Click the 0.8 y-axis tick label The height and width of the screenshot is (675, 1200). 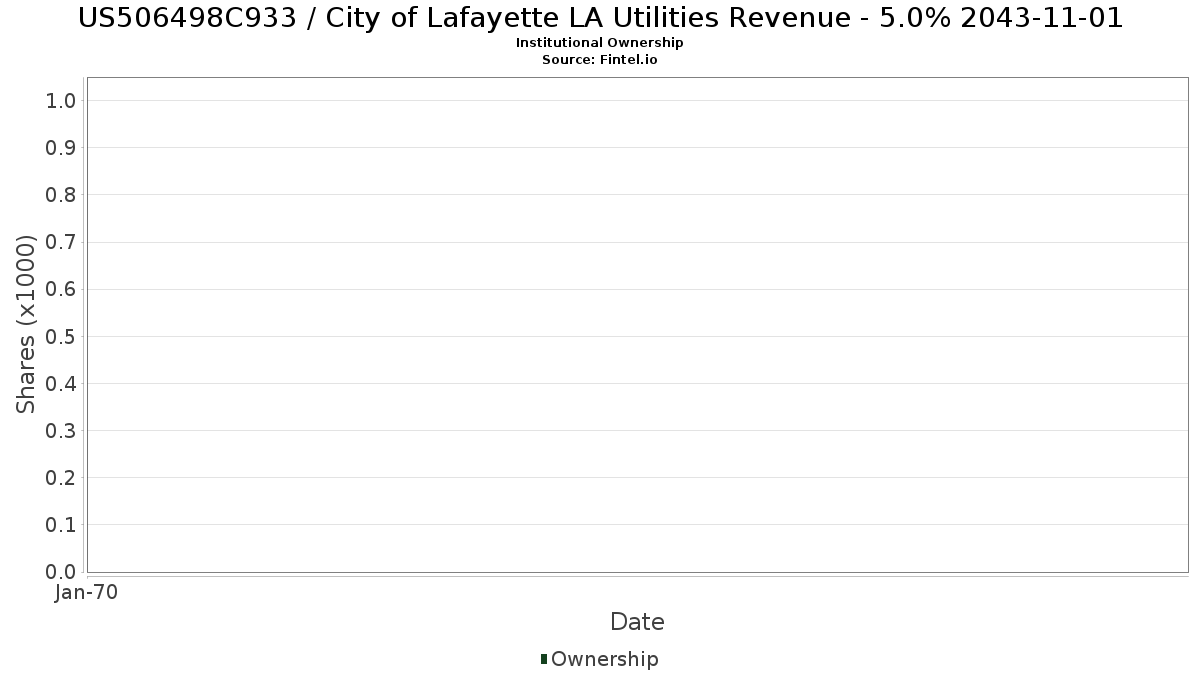tap(61, 195)
